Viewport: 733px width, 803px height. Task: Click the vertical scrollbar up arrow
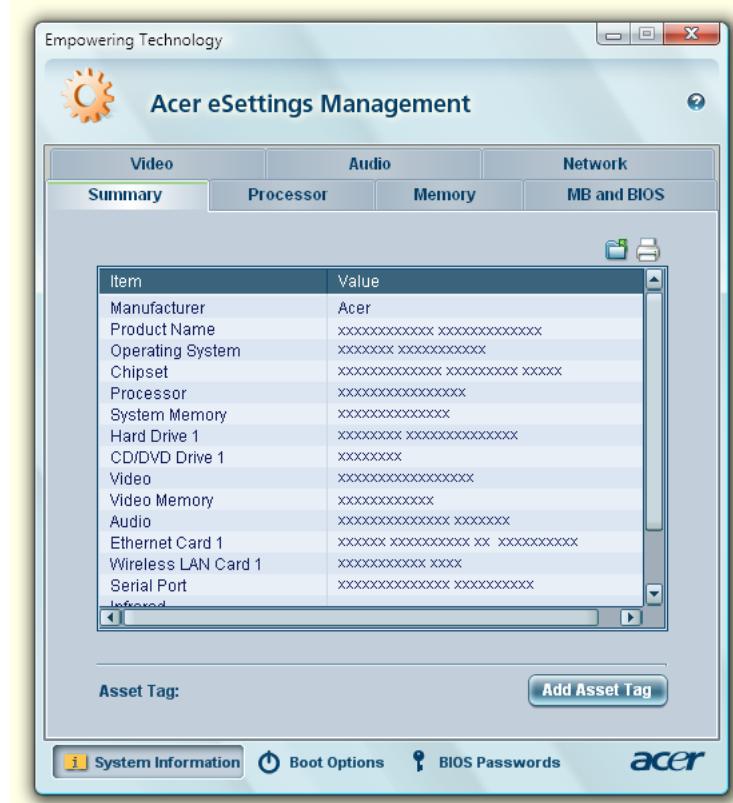click(654, 280)
